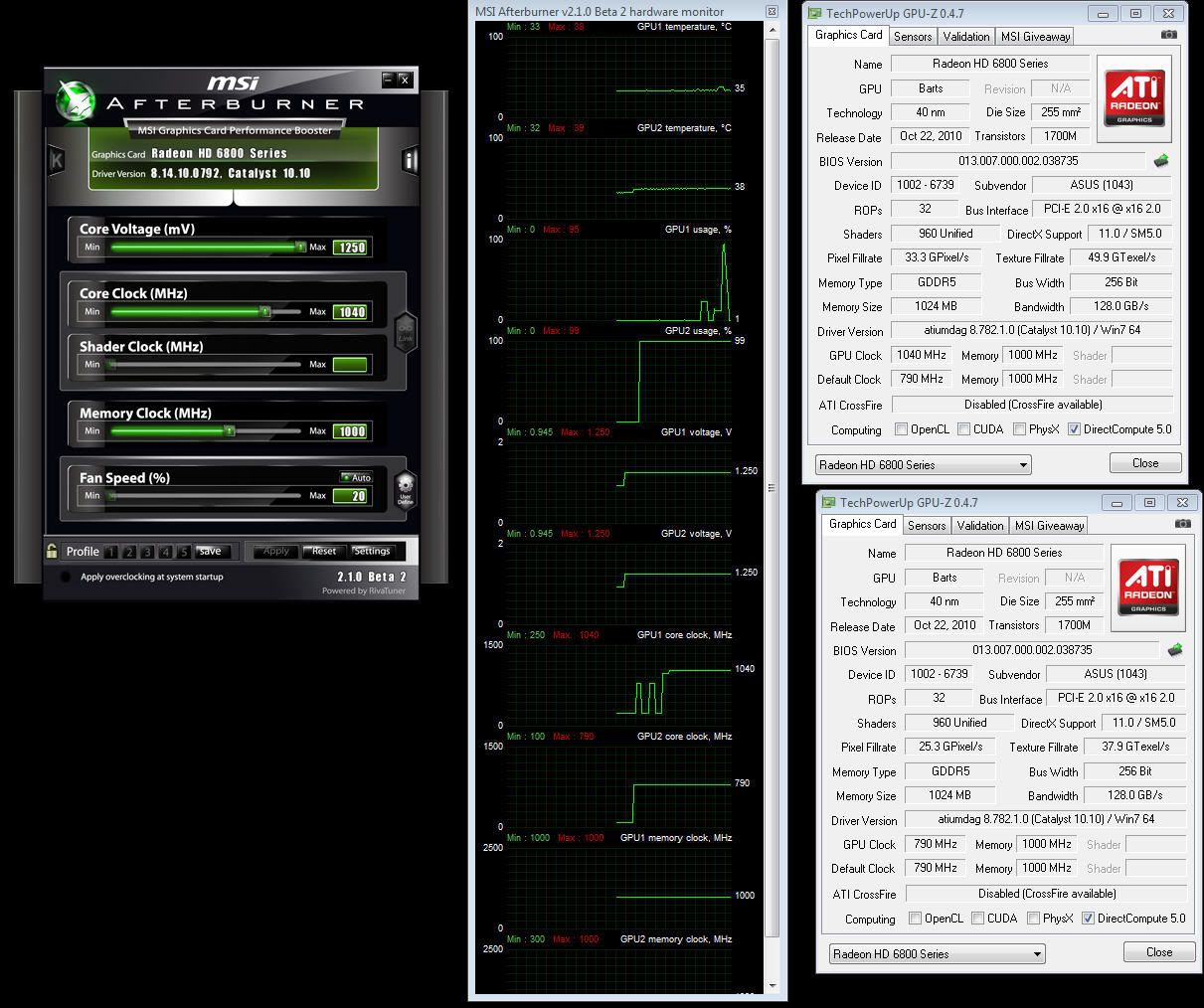The width and height of the screenshot is (1204, 1008).
Task: Check PhysX in the lower GPU-Z window
Action: point(1033,919)
